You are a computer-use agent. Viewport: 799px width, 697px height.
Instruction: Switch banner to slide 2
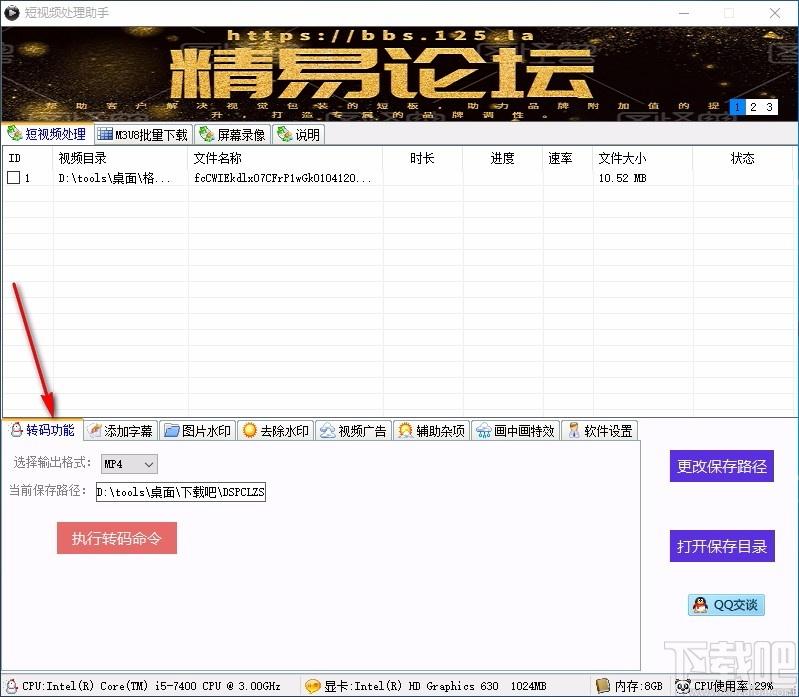pos(753,107)
